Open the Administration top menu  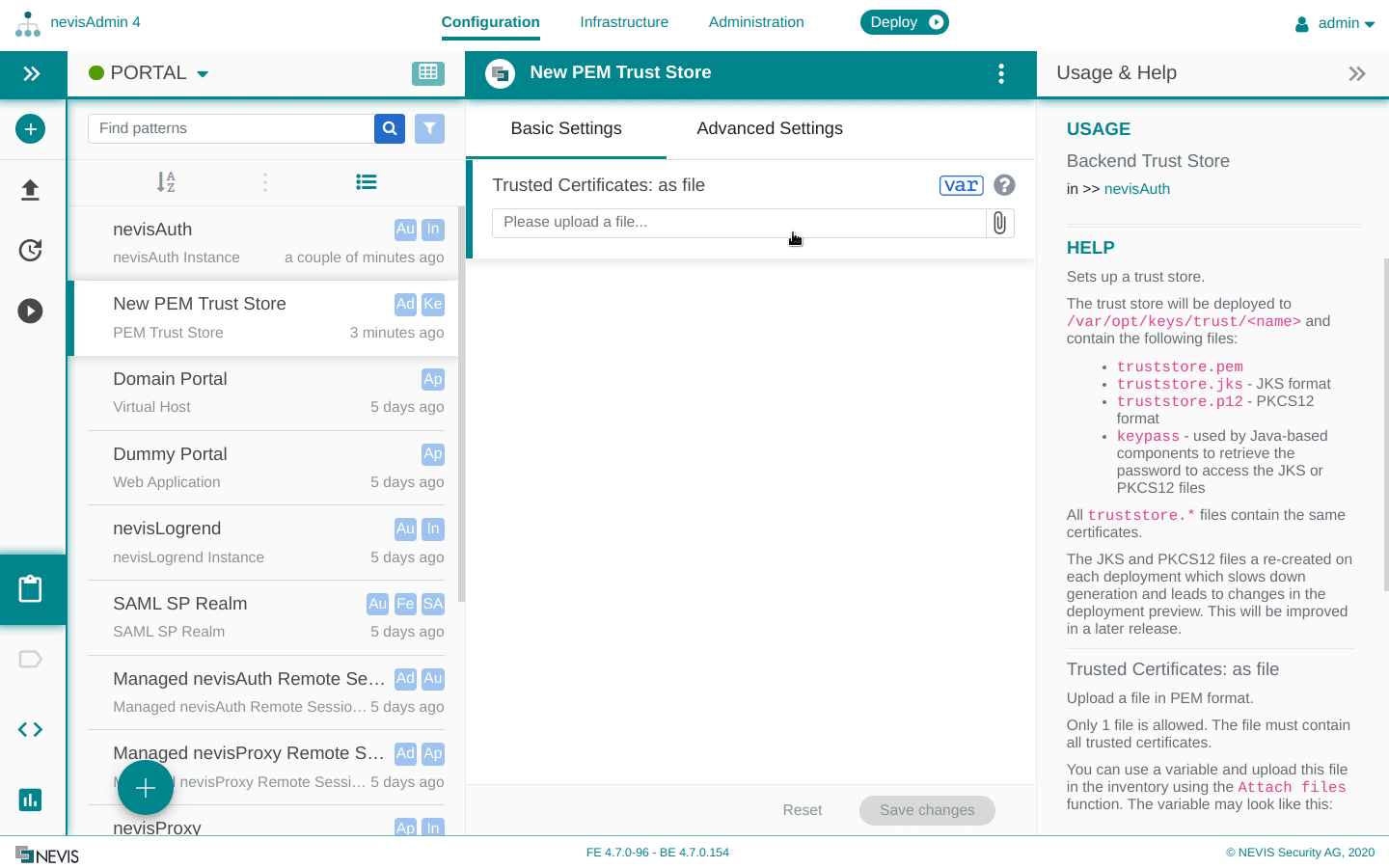[x=756, y=22]
